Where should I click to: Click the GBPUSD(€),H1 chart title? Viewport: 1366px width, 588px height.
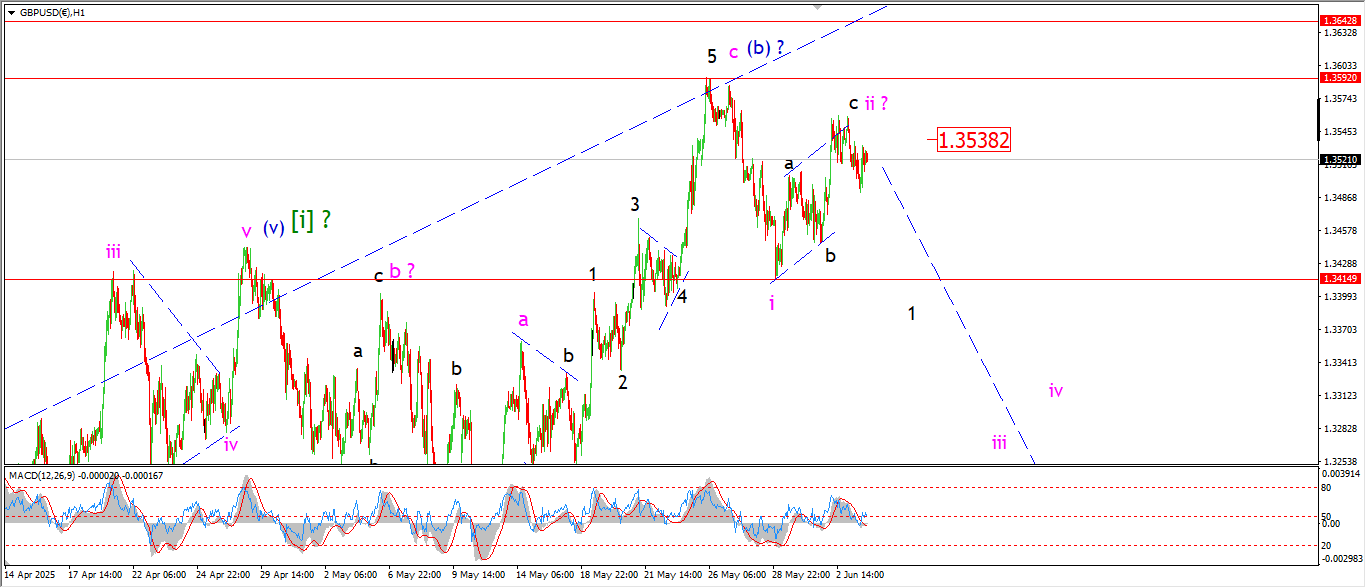(52, 12)
